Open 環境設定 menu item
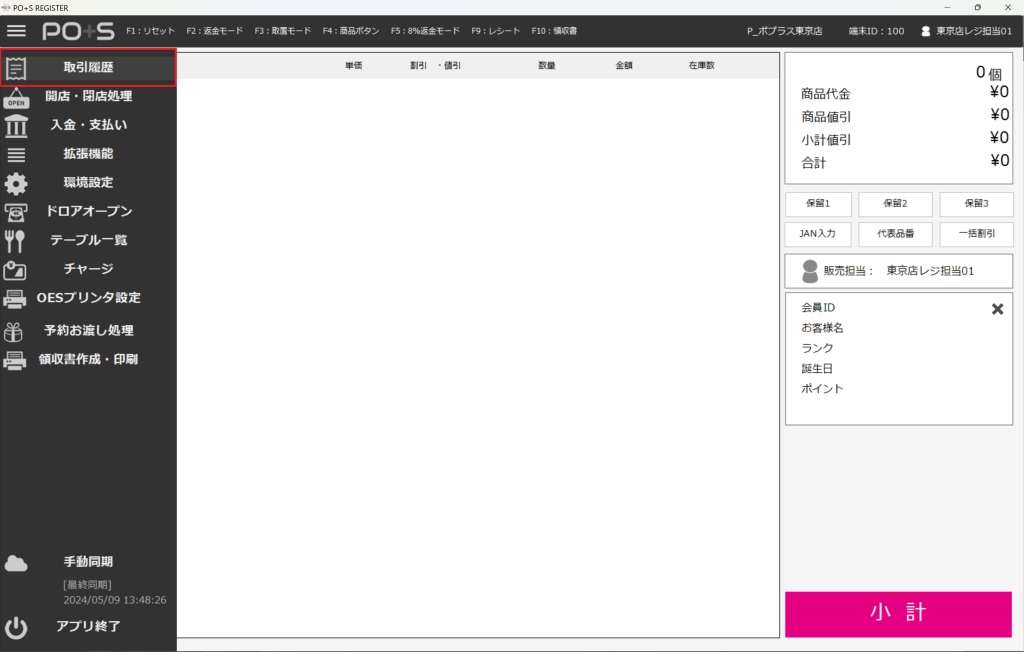Image resolution: width=1024 pixels, height=652 pixels. (88, 182)
